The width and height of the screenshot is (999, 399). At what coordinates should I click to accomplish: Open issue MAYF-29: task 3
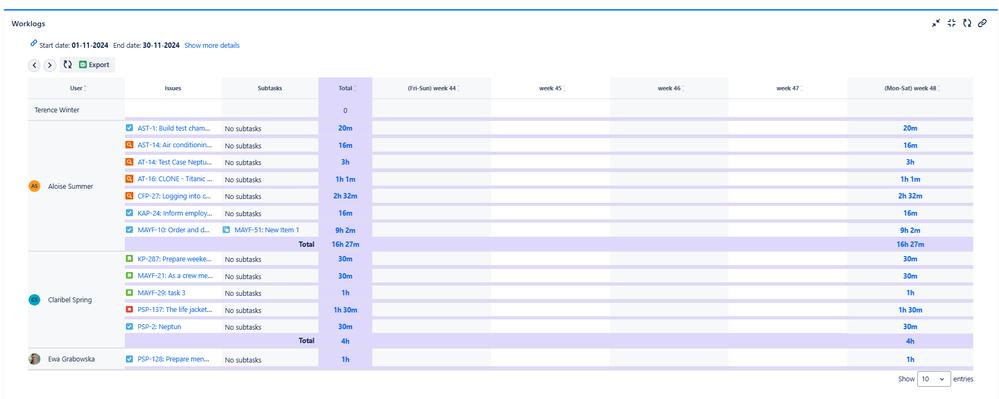coord(161,293)
